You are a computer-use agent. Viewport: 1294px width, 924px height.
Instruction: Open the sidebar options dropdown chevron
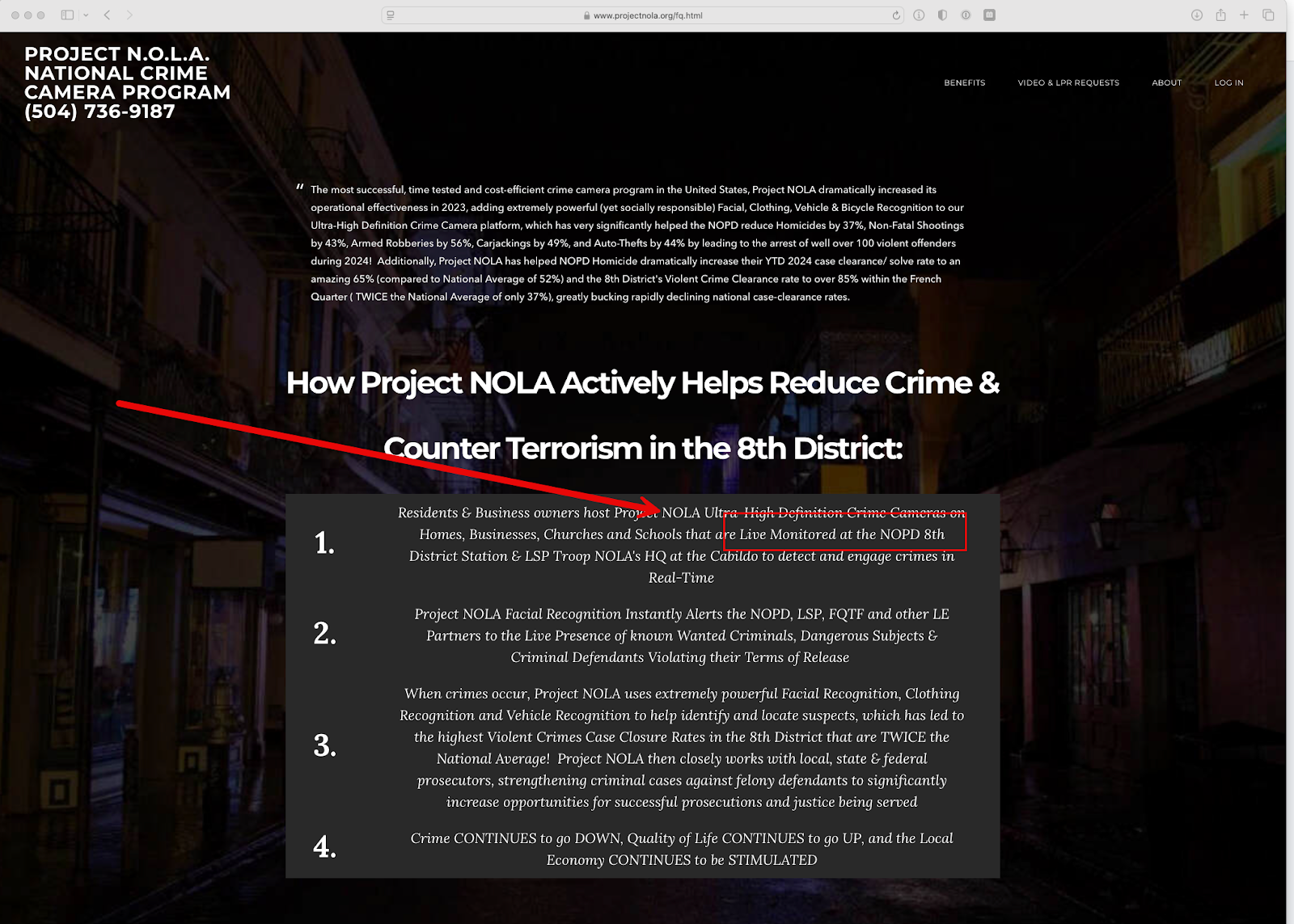[86, 15]
